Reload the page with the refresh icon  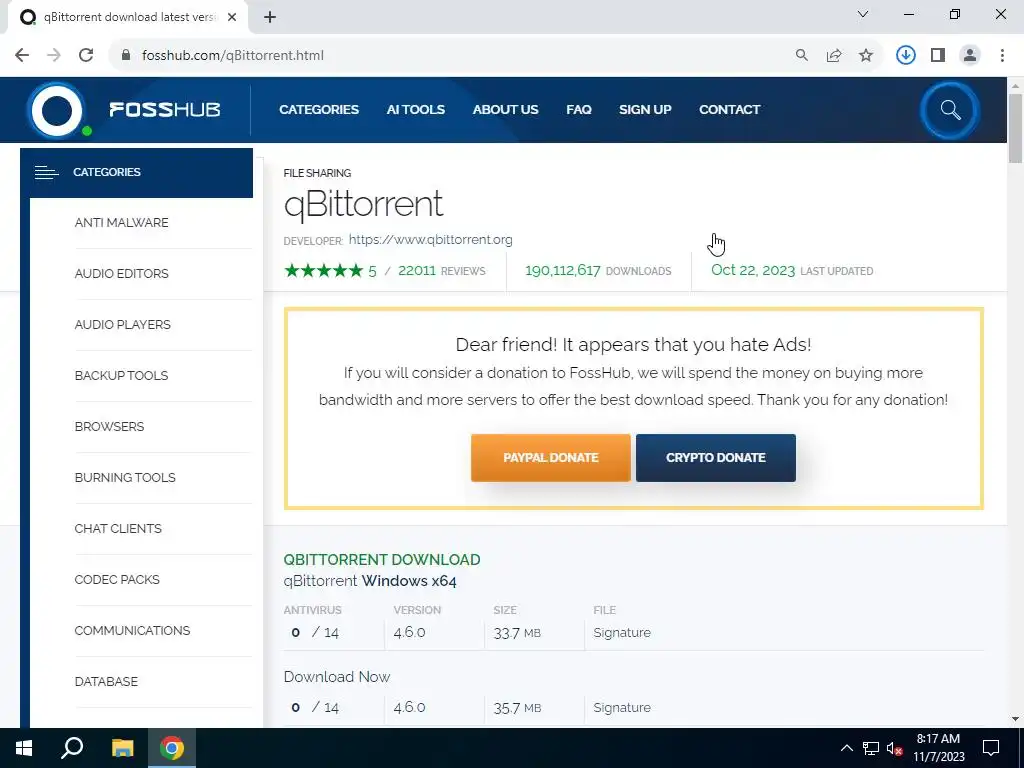pos(86,56)
